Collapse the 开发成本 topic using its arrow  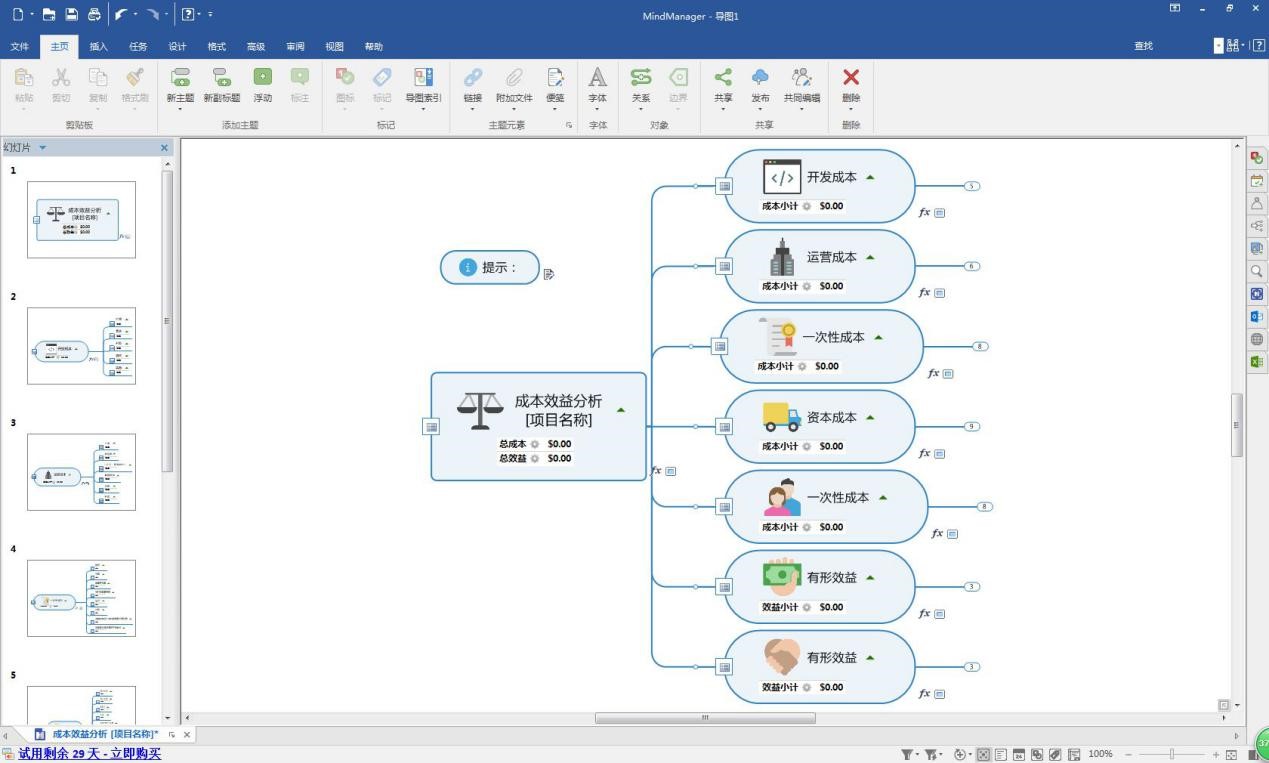[x=869, y=176]
